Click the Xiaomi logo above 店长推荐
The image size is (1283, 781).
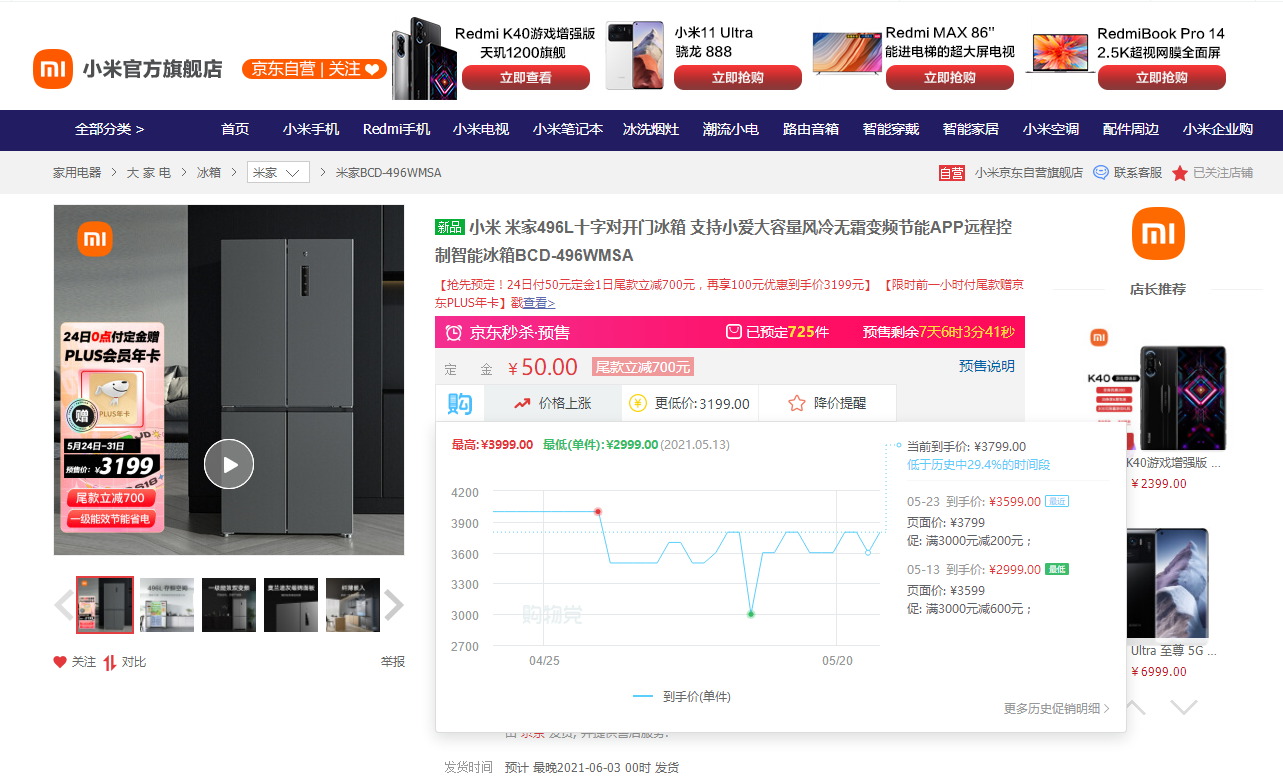pyautogui.click(x=1158, y=234)
